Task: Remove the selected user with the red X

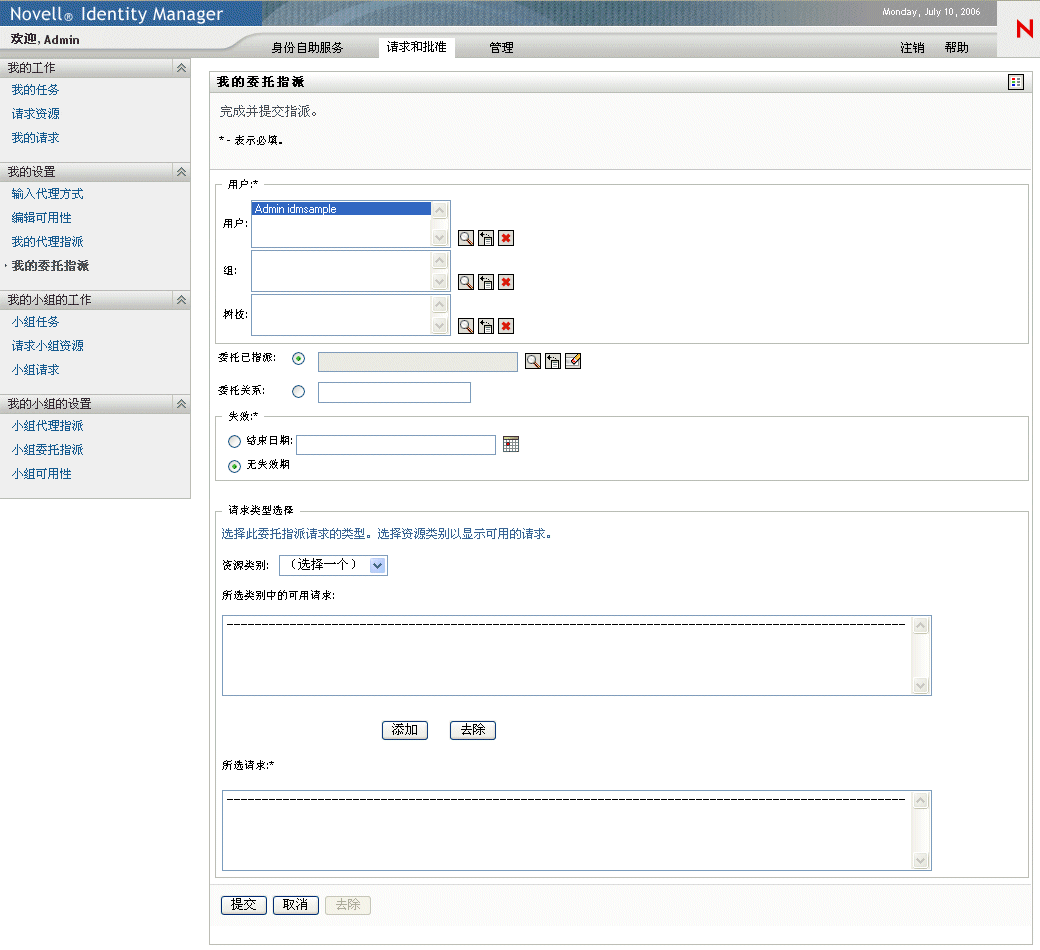Action: click(x=506, y=238)
